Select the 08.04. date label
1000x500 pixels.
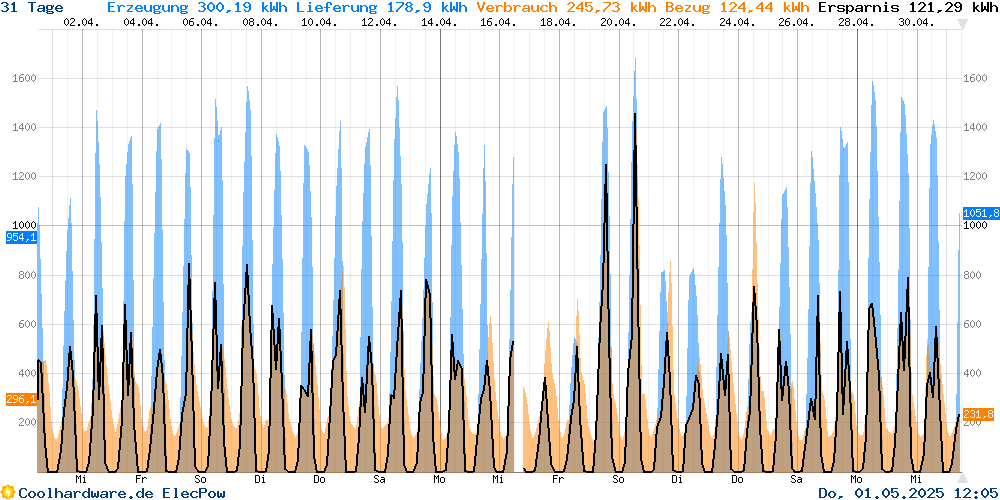click(260, 22)
